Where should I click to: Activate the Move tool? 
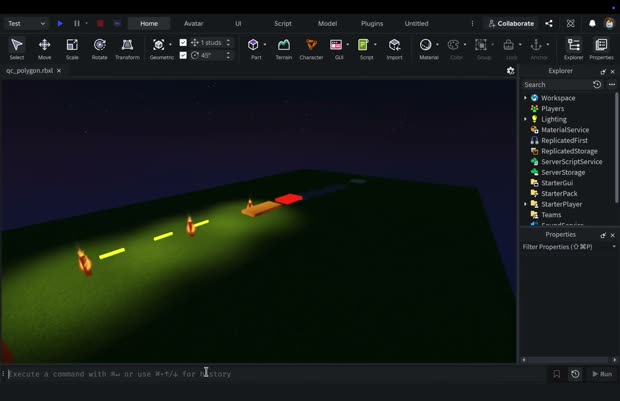coord(44,49)
